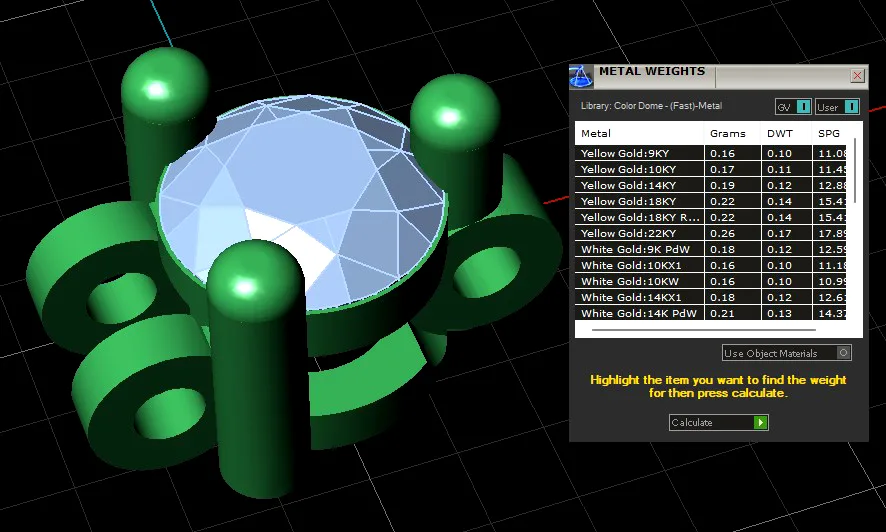Click the SPG value in the White Gold:10KW row
Image resolution: width=886 pixels, height=532 pixels.
832,281
